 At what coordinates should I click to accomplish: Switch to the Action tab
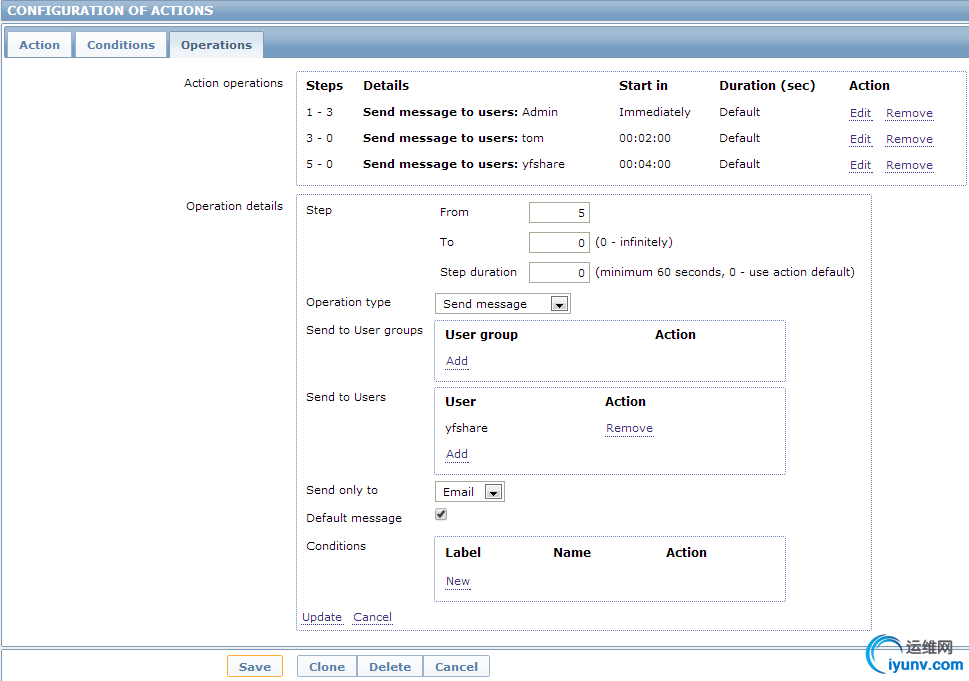[39, 45]
